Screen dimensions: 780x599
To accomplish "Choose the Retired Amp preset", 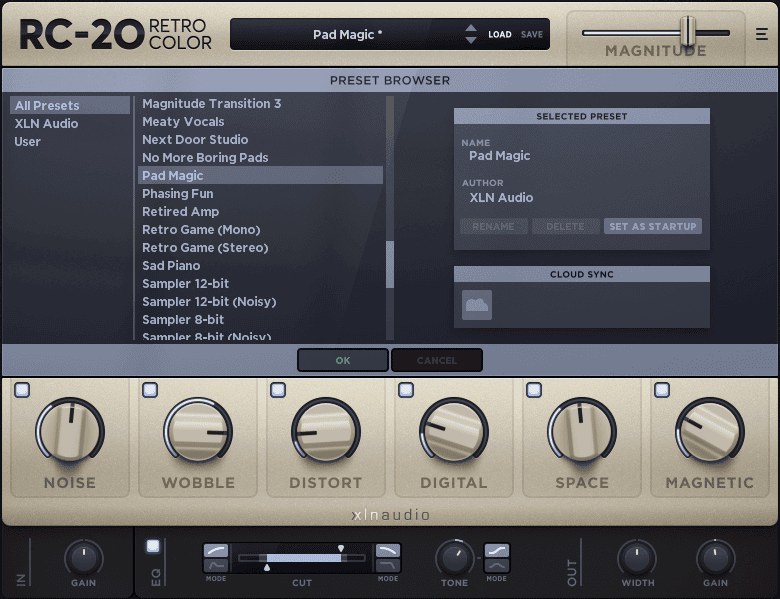I will pos(260,211).
